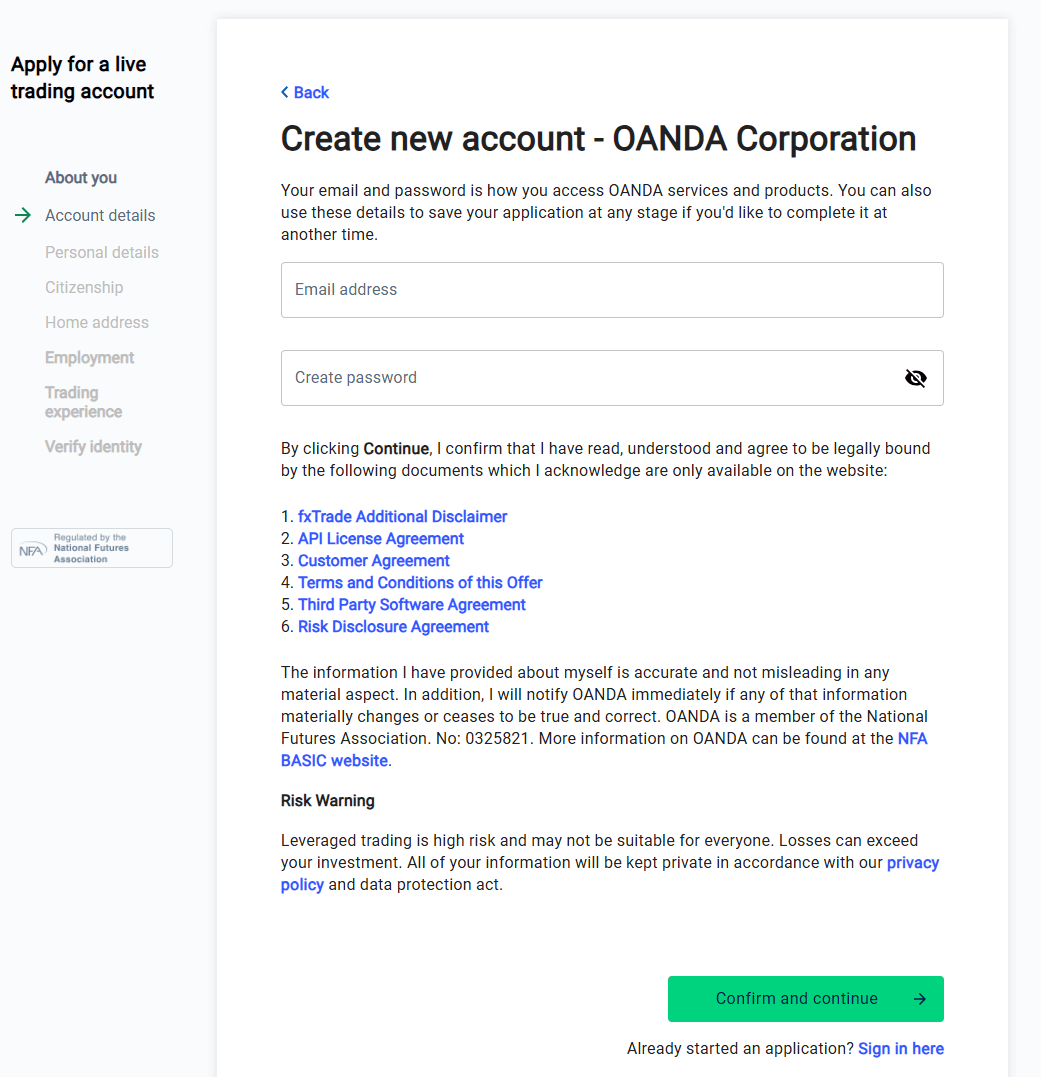
Task: Open the Customer Agreement link
Action: point(374,560)
